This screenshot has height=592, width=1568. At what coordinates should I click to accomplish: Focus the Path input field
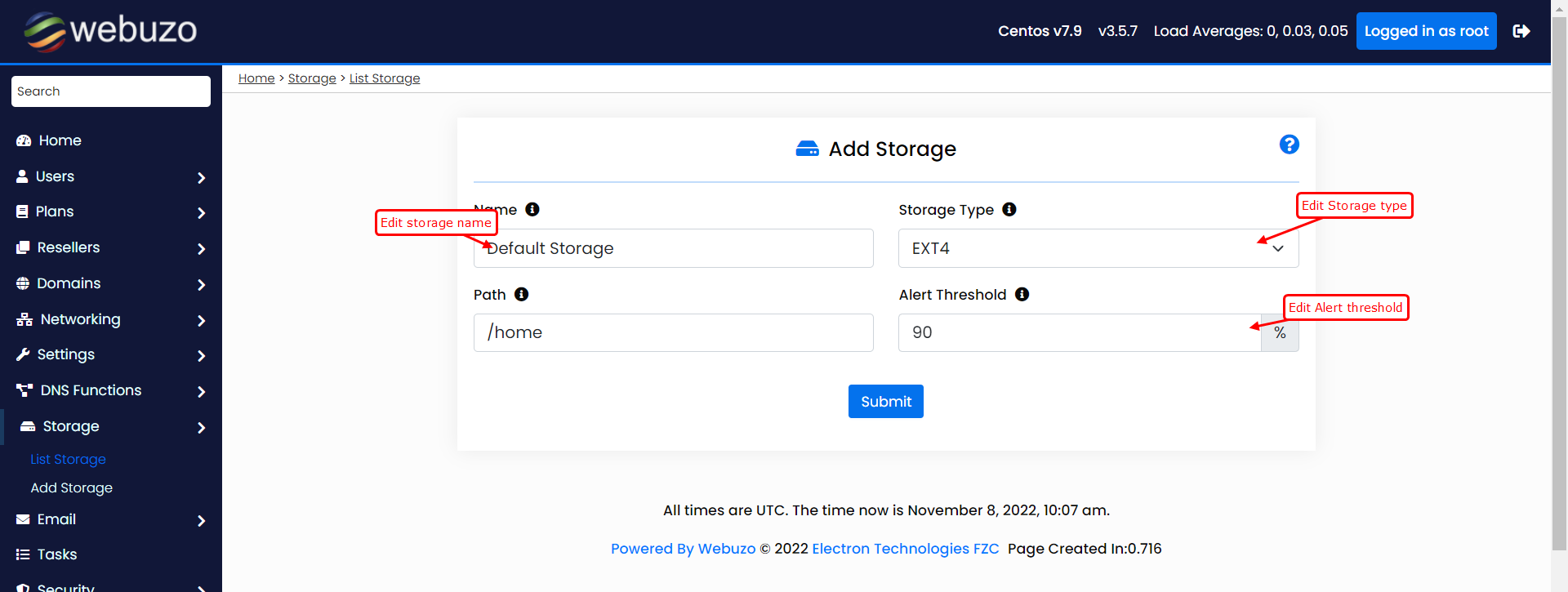click(x=673, y=333)
